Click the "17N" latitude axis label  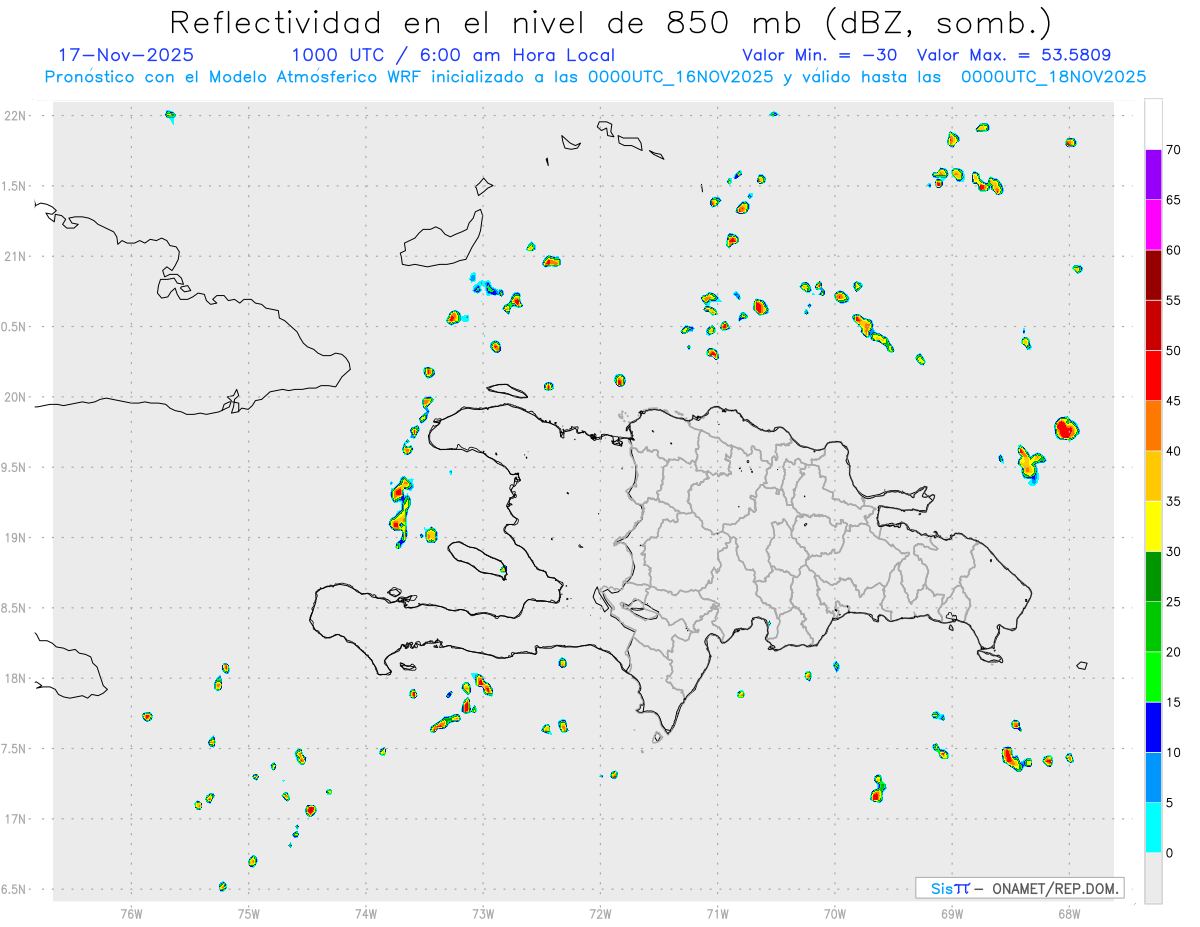(17, 819)
